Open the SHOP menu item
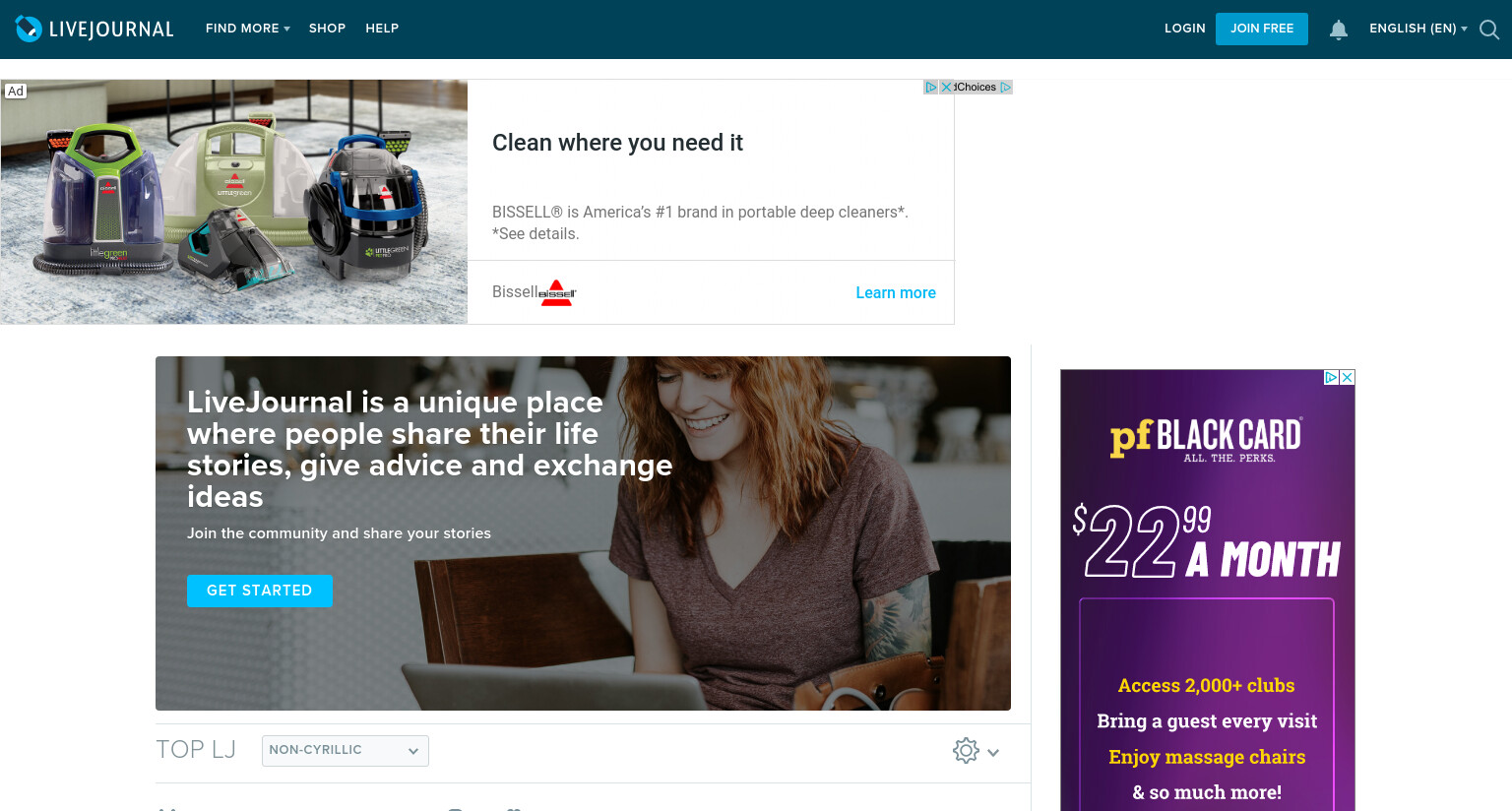This screenshot has width=1512, height=811. pos(327,29)
